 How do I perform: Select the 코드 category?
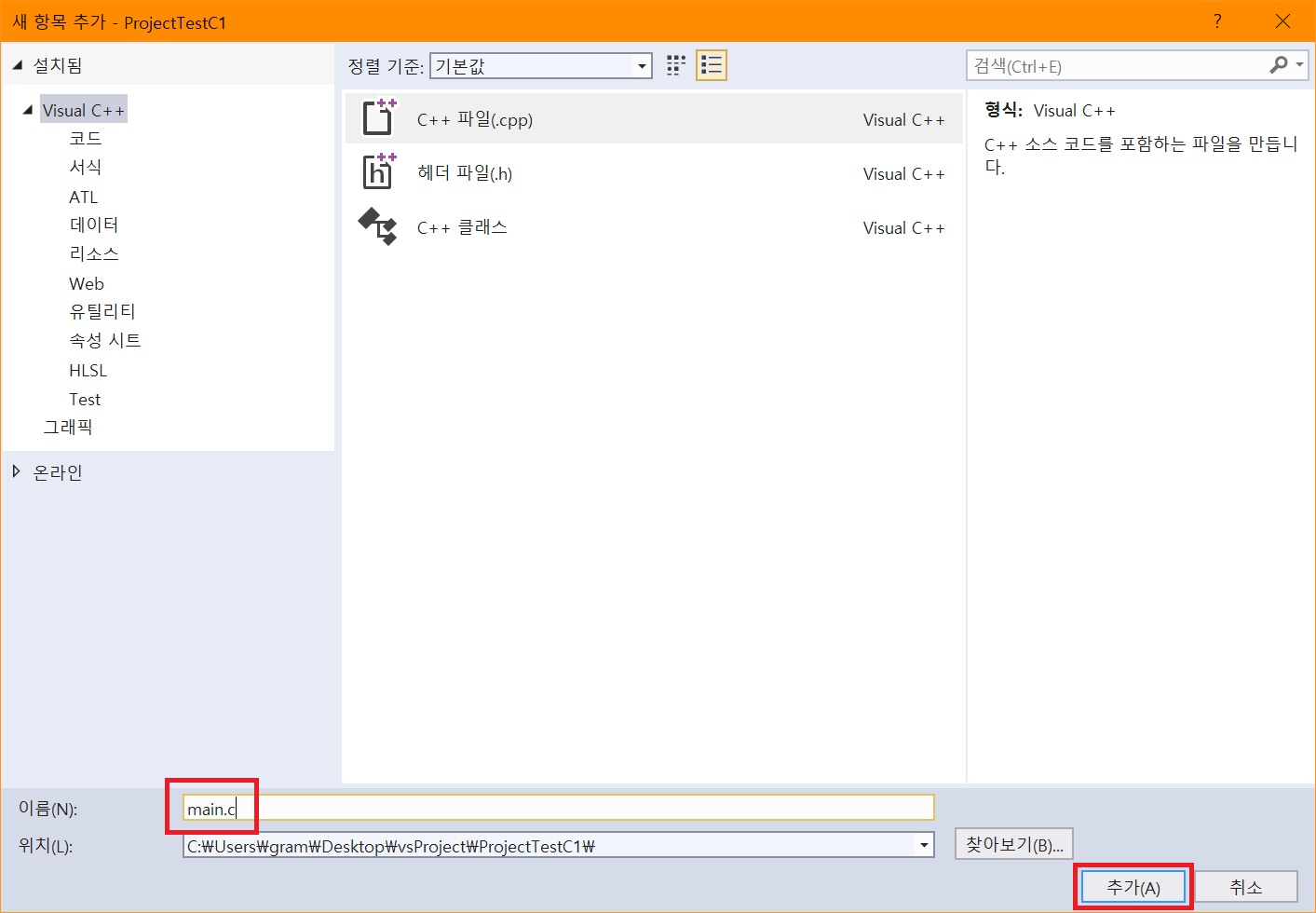click(86, 138)
